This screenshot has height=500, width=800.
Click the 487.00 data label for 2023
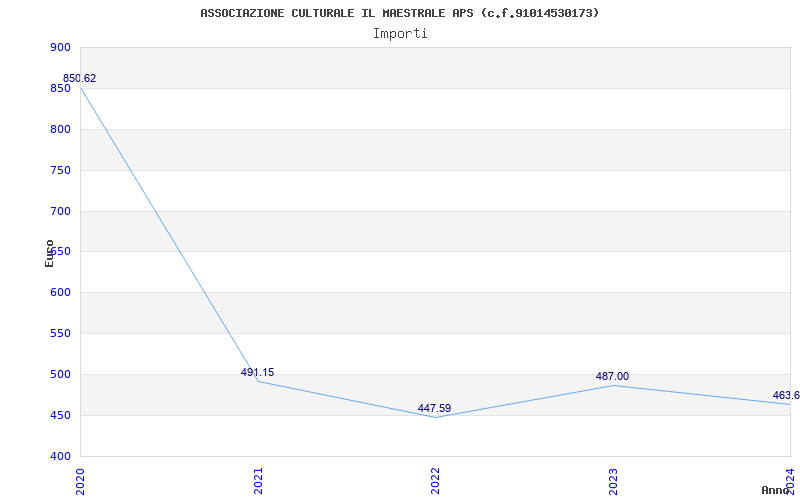click(612, 377)
